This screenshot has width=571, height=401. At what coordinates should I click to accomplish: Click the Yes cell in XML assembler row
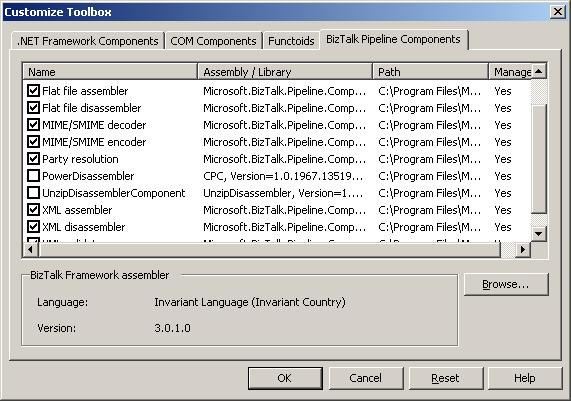(503, 210)
